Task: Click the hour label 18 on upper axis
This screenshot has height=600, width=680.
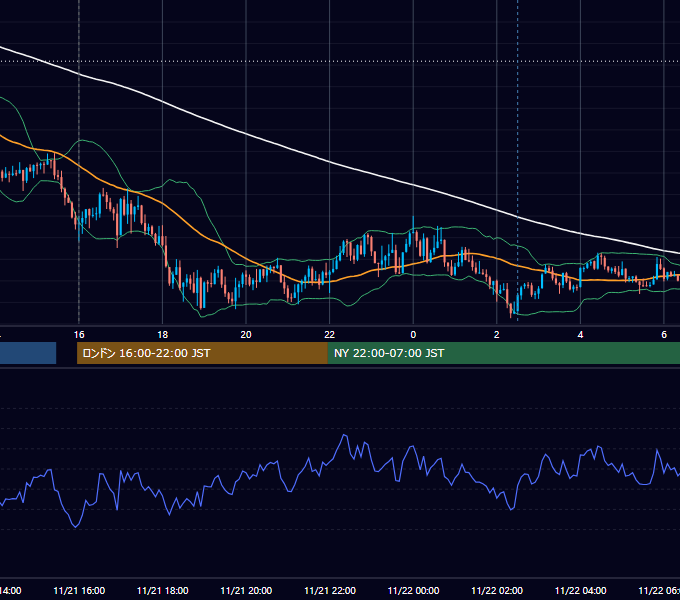Action: point(163,335)
